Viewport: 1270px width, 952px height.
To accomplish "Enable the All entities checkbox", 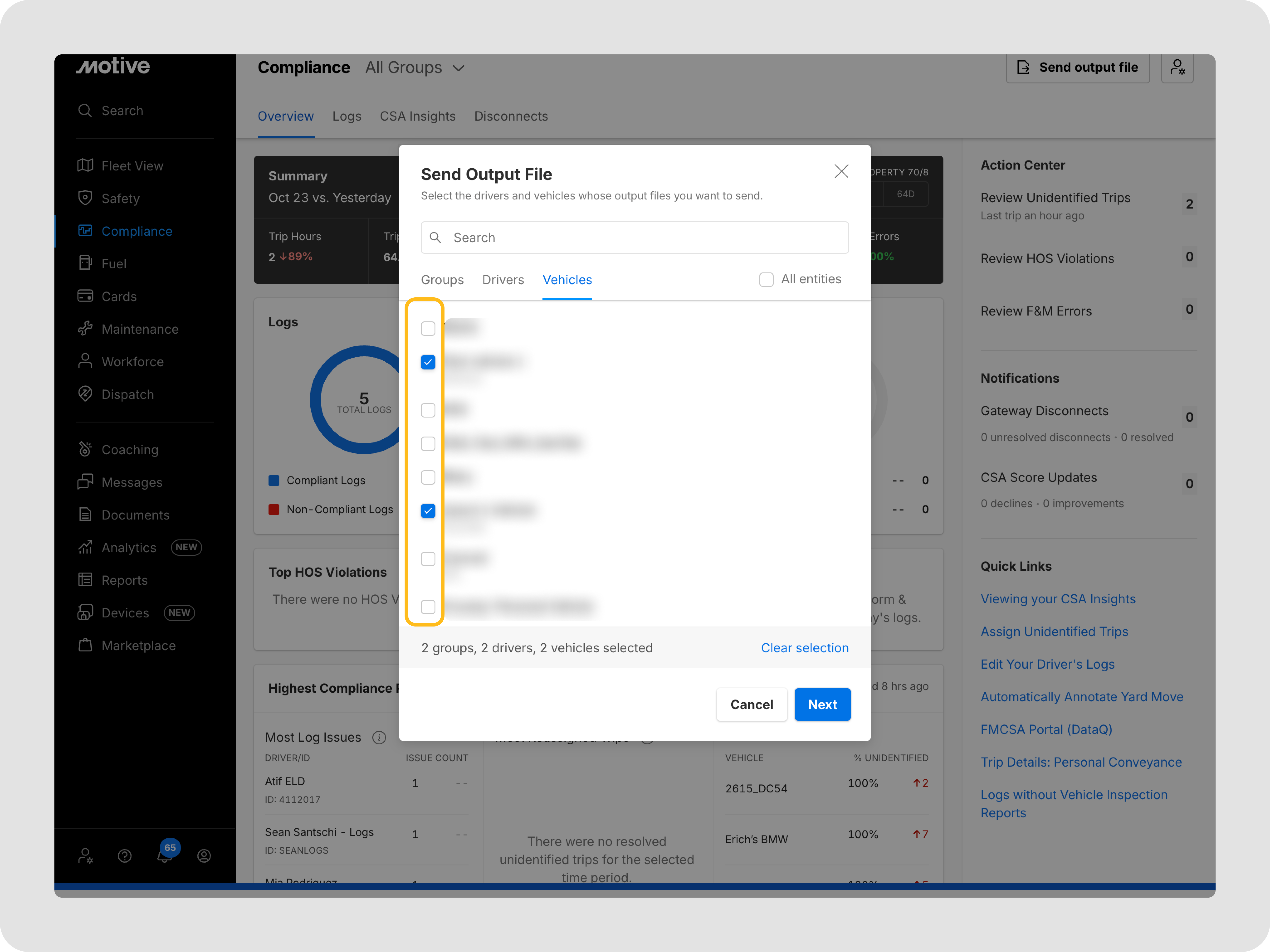I will click(x=767, y=279).
